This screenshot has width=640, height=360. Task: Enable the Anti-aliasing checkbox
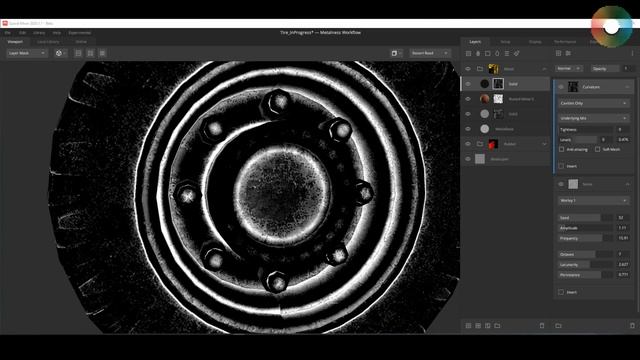coord(562,149)
